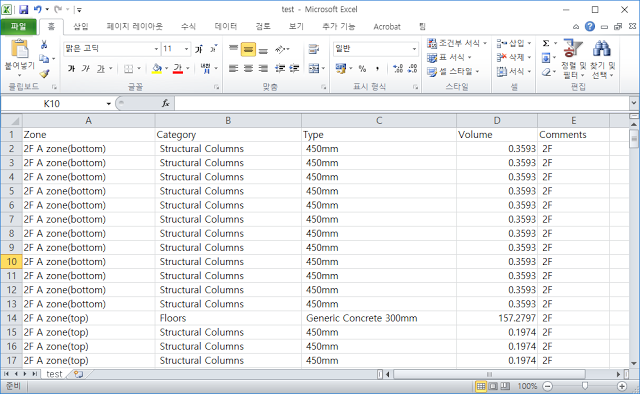Toggle align text left button
The image size is (640, 394).
(233, 68)
